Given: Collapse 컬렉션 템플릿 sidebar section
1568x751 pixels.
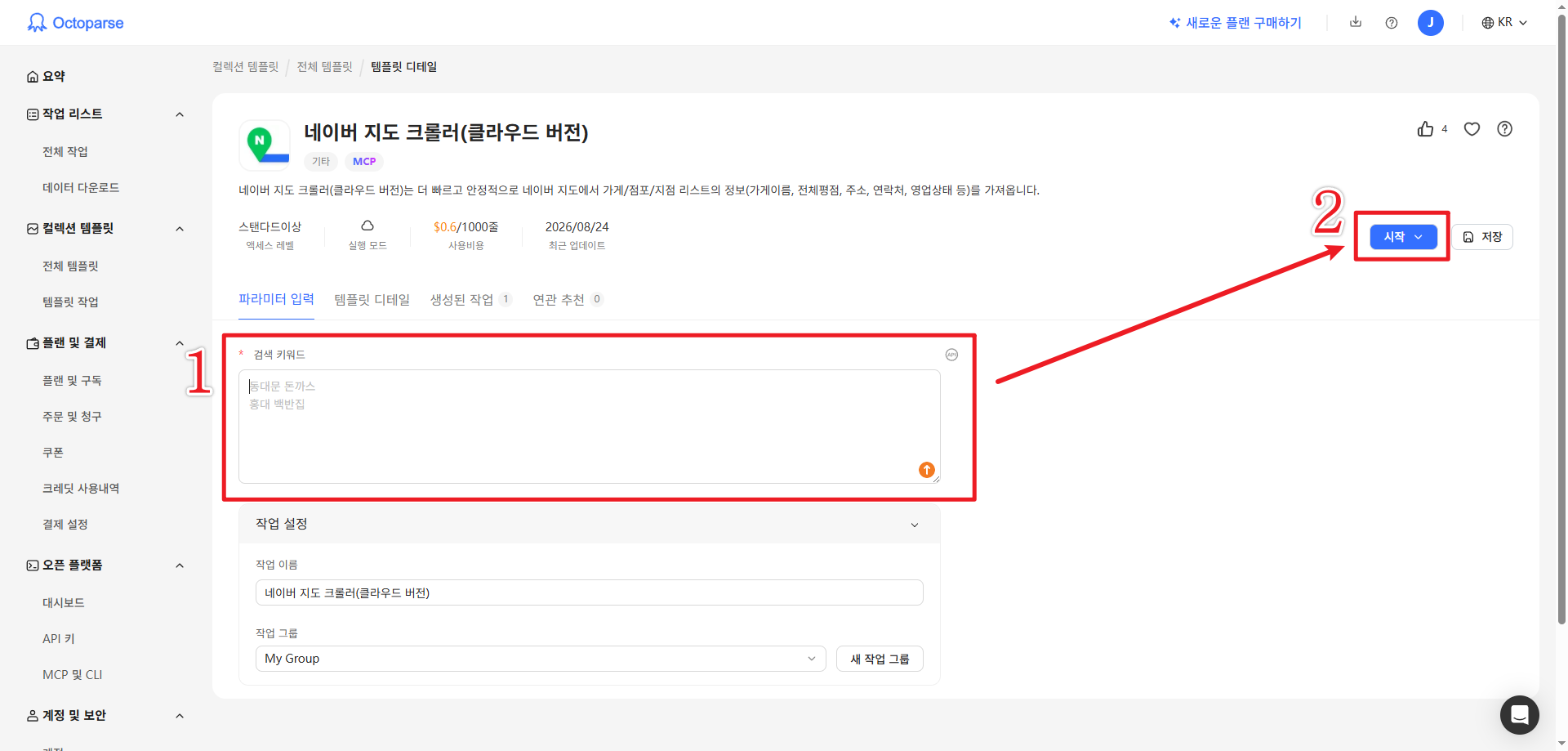Looking at the screenshot, I should pyautogui.click(x=180, y=229).
